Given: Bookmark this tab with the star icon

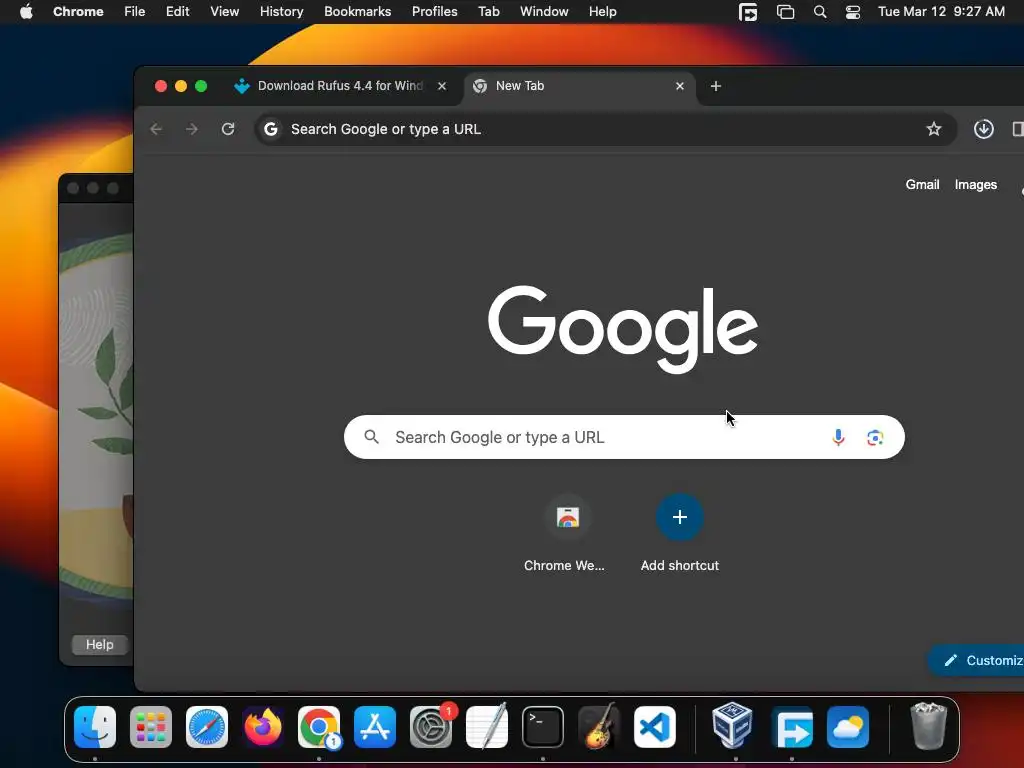Looking at the screenshot, I should [934, 129].
